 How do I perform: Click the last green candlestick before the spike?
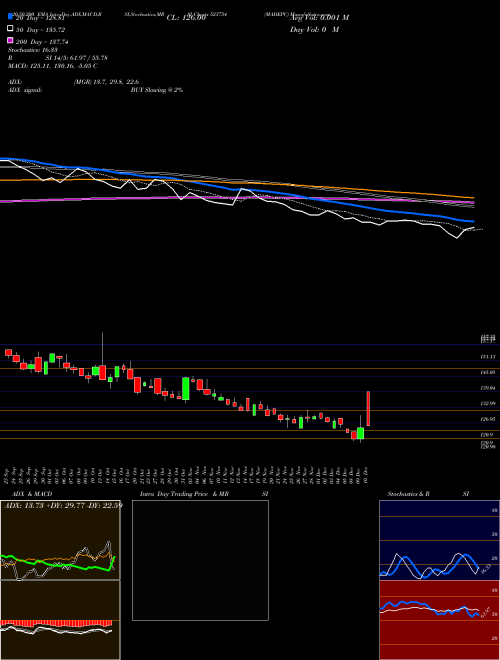pyautogui.click(x=361, y=433)
